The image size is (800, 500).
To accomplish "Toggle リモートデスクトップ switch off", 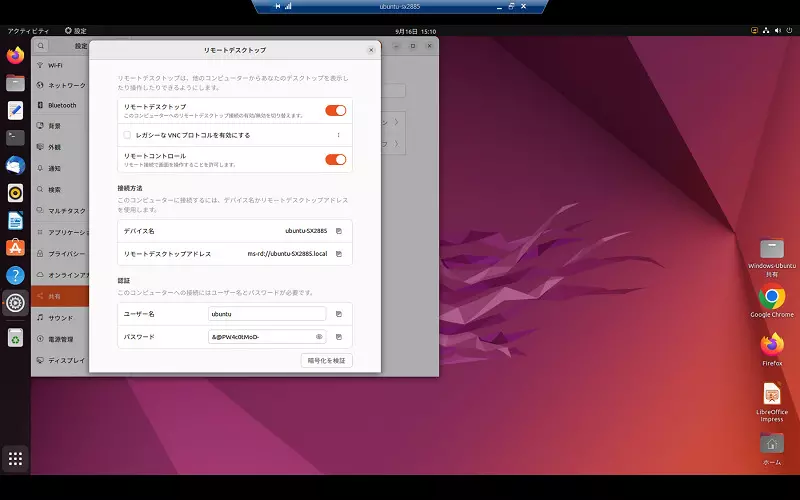I will pos(336,111).
